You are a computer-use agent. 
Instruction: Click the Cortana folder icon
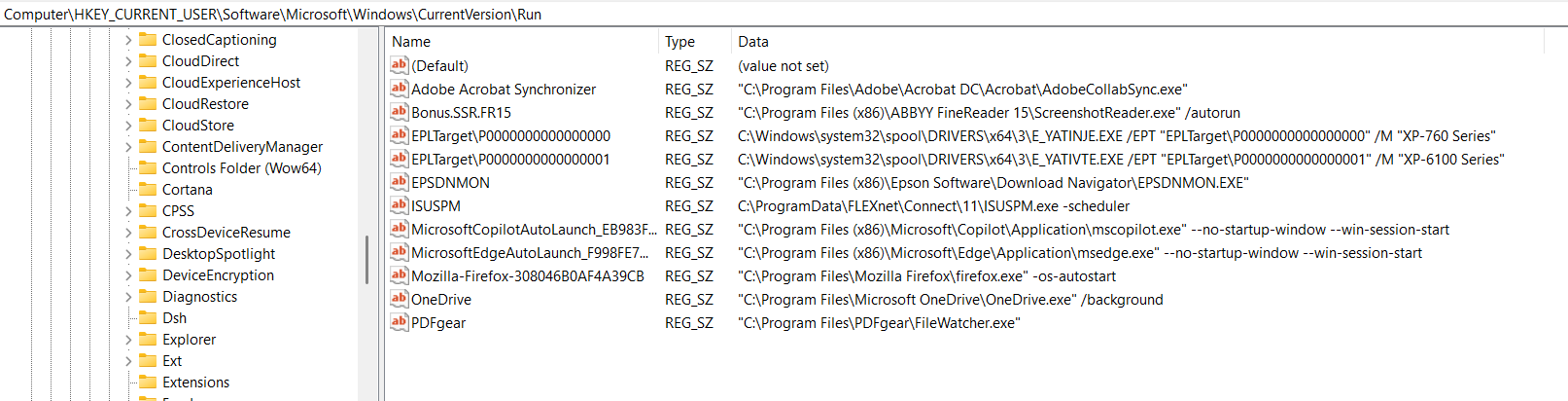coord(148,189)
